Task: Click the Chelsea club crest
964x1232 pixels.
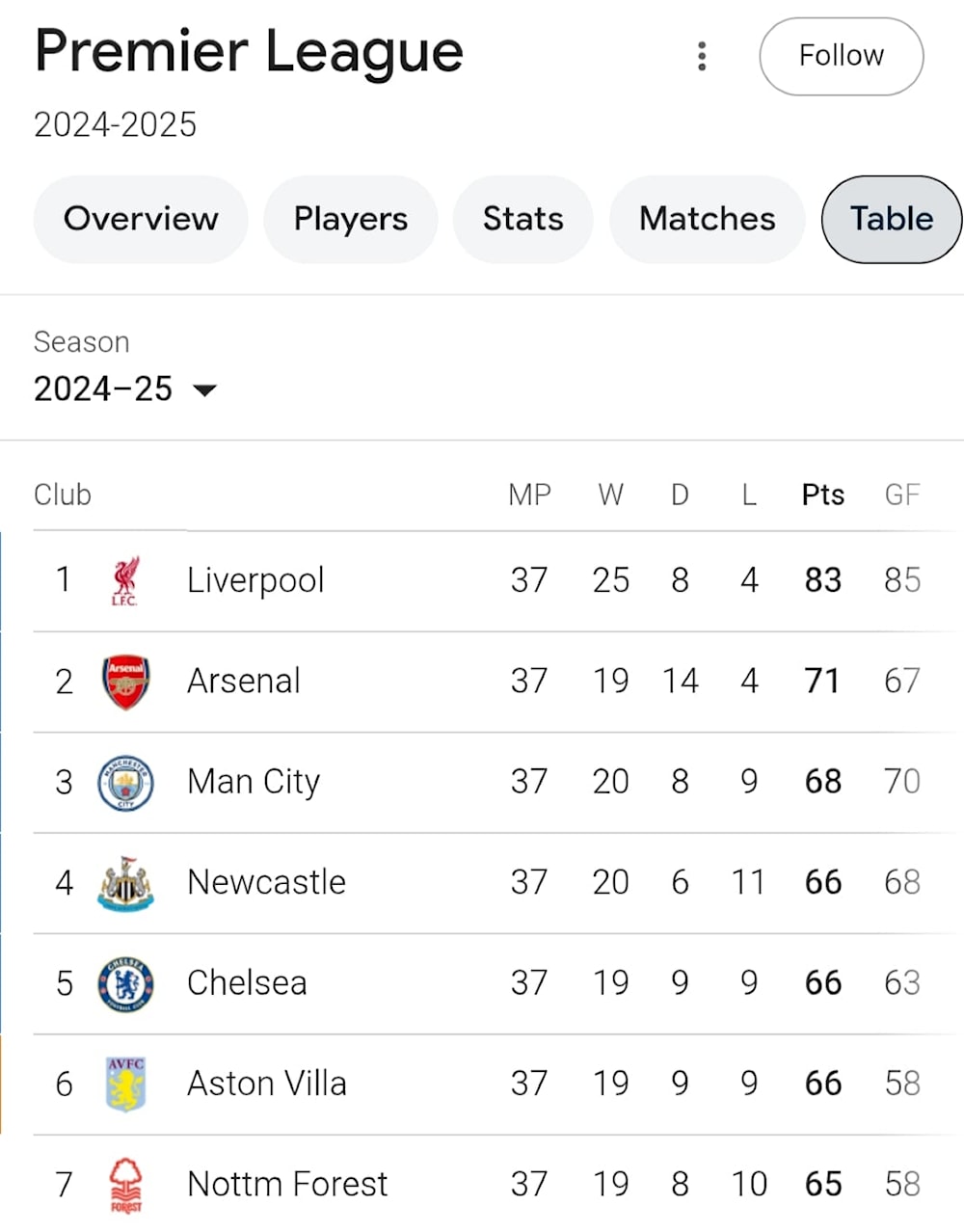Action: (x=125, y=983)
